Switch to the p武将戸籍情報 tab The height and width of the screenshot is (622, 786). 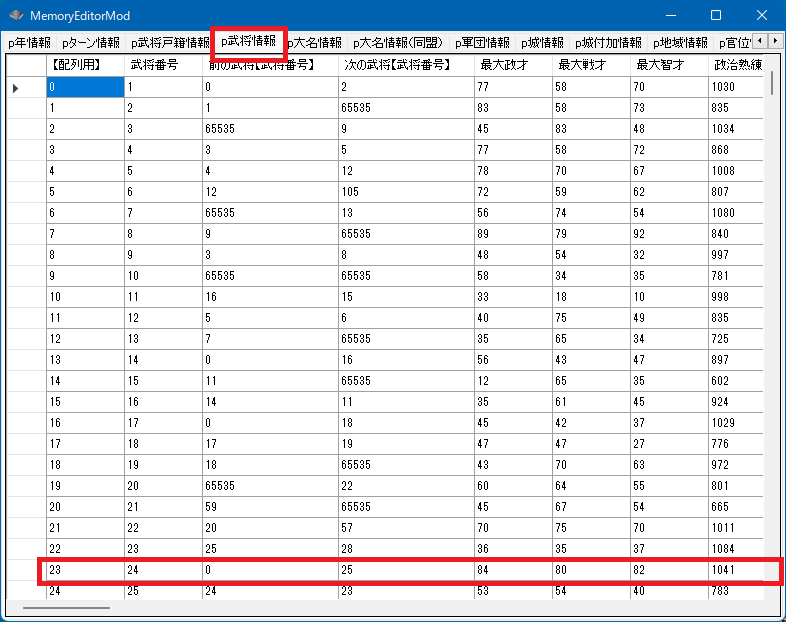coord(169,43)
